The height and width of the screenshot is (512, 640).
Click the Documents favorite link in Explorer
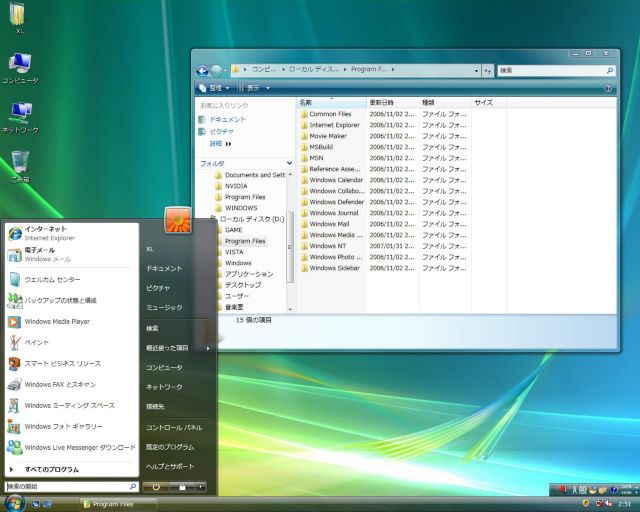click(222, 119)
